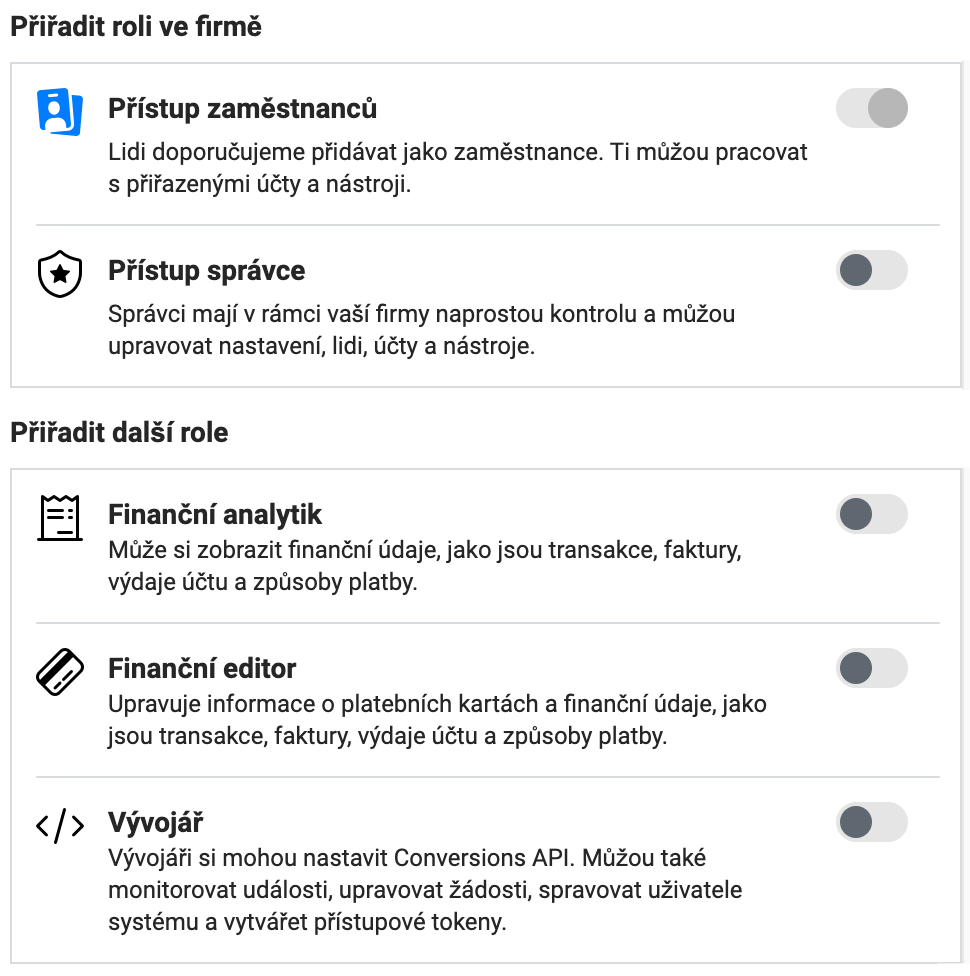This screenshot has width=970, height=976.
Task: Click the developer code brackets icon
Action: point(59,826)
